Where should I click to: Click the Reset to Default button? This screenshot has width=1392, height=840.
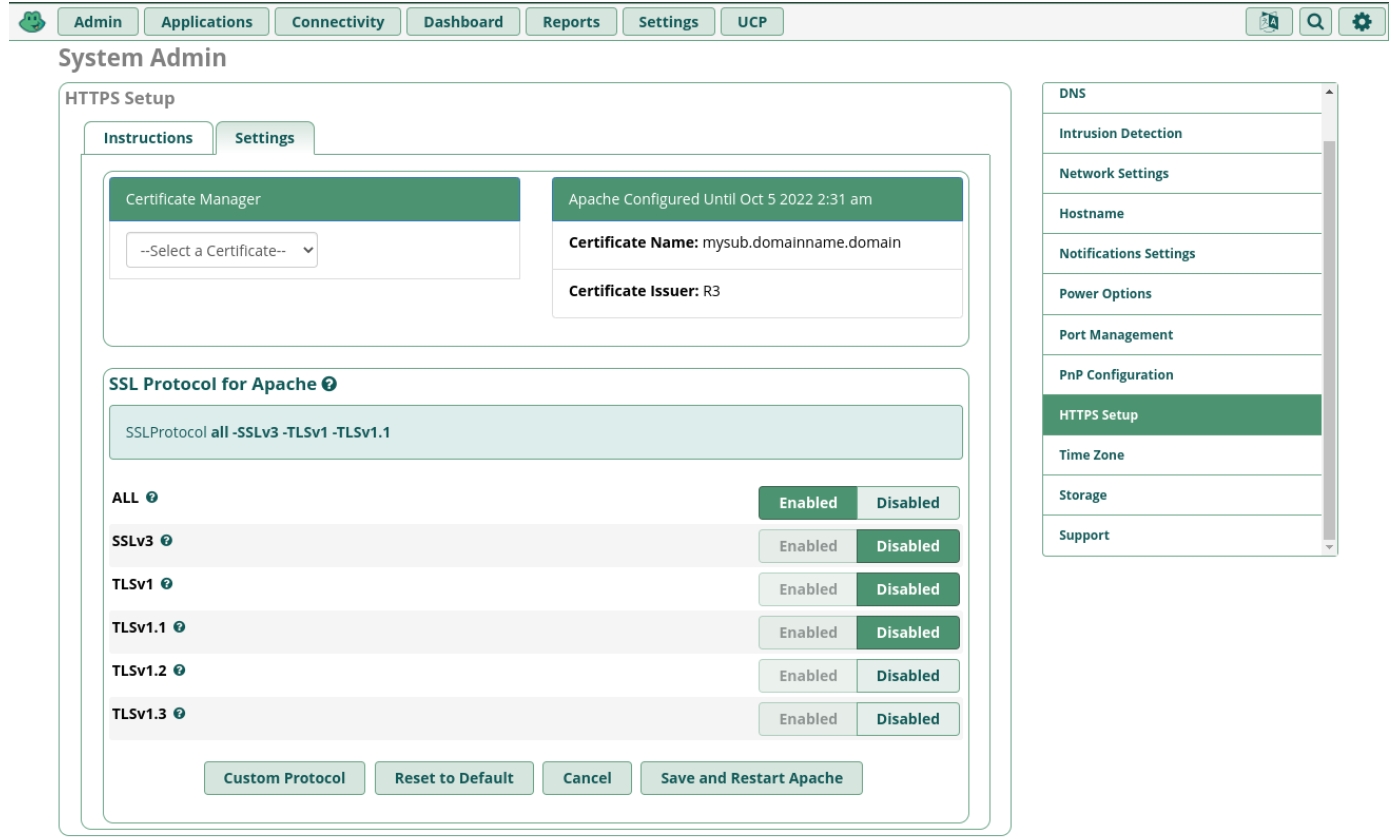(454, 778)
